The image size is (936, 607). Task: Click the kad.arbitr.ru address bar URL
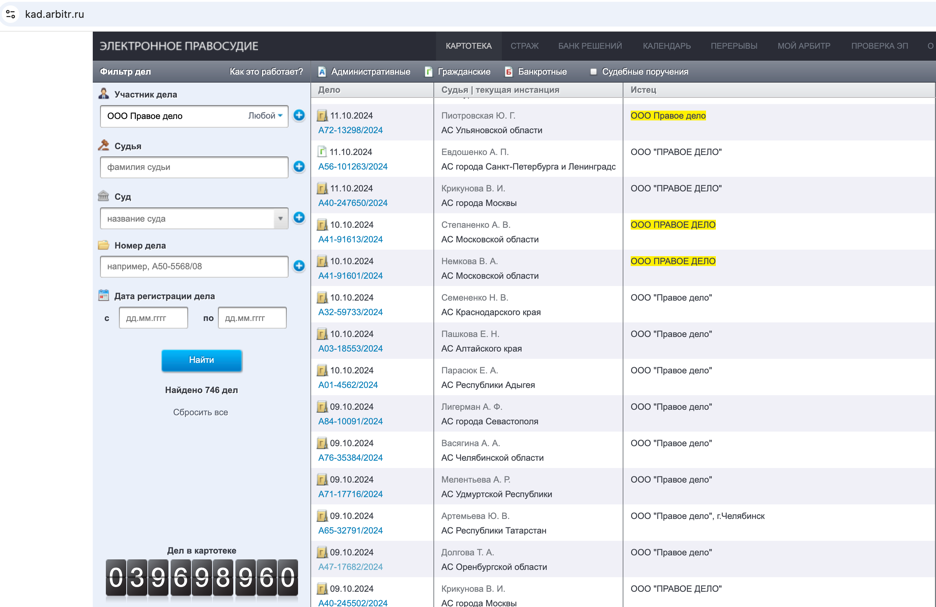point(54,14)
